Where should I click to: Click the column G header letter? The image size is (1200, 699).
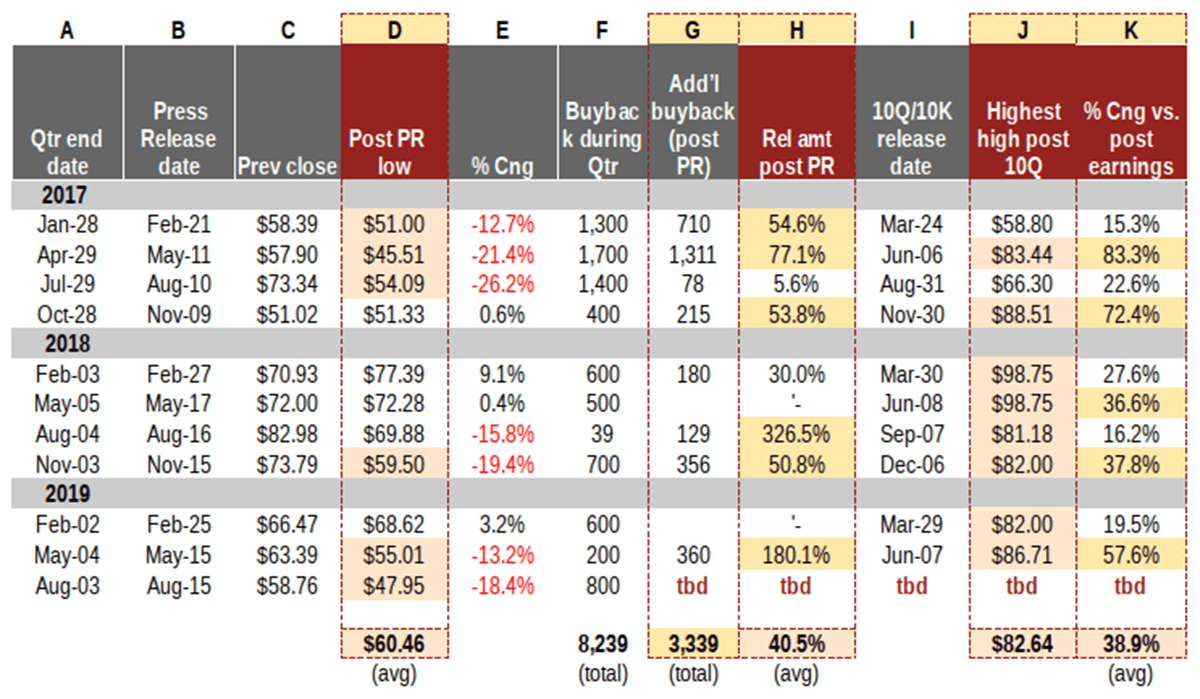692,30
